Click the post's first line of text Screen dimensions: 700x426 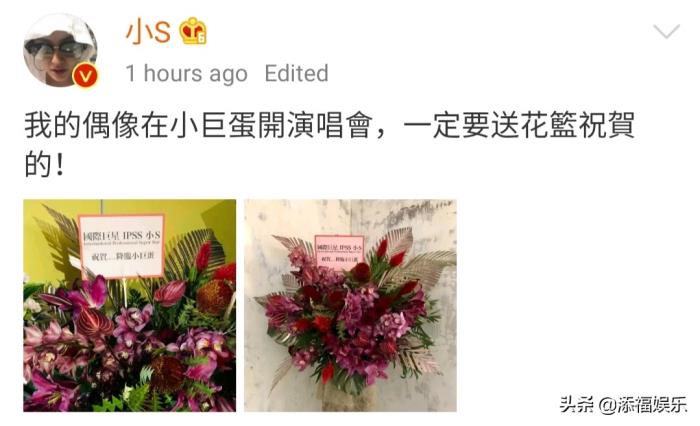[329, 126]
